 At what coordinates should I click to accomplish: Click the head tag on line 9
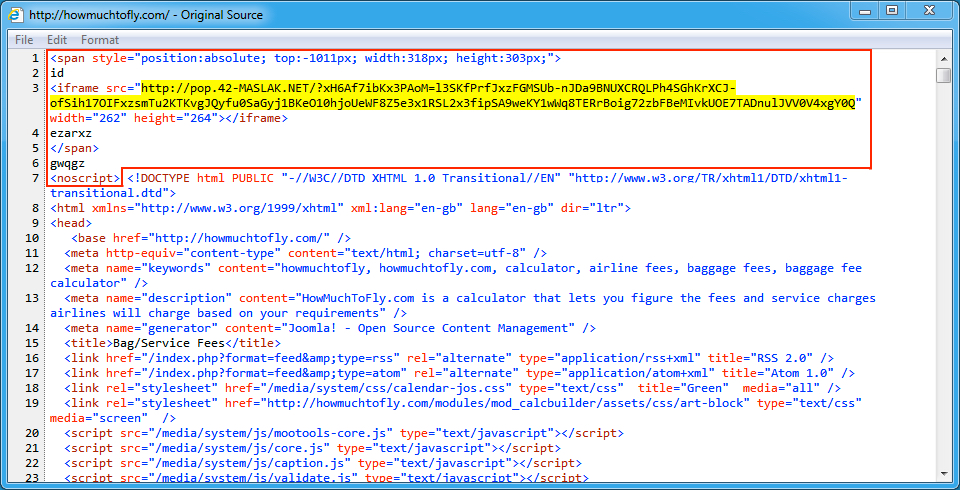[71, 223]
